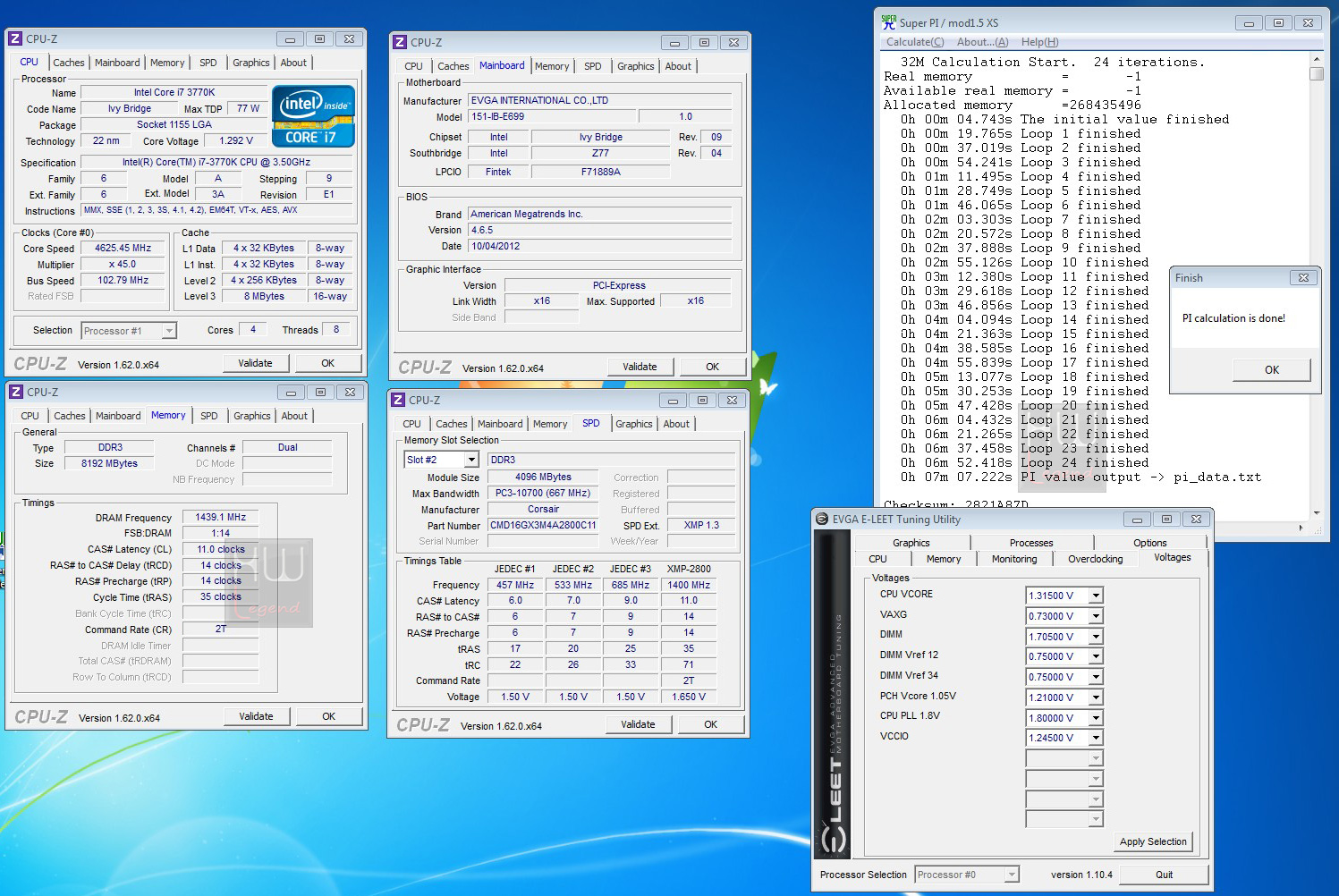Viewport: 1339px width, 896px height.
Task: Close the Finish dialog with X
Action: [x=1303, y=278]
